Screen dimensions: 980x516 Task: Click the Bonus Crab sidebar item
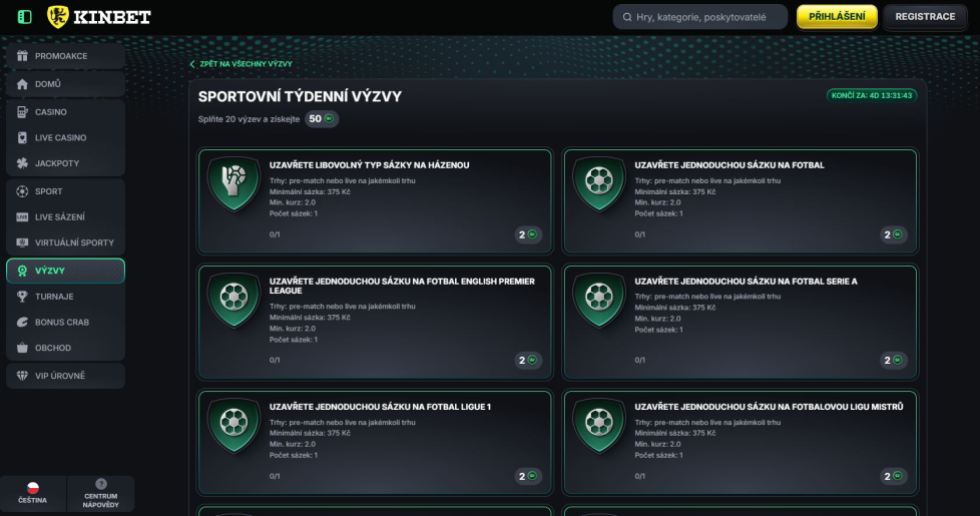coord(64,322)
